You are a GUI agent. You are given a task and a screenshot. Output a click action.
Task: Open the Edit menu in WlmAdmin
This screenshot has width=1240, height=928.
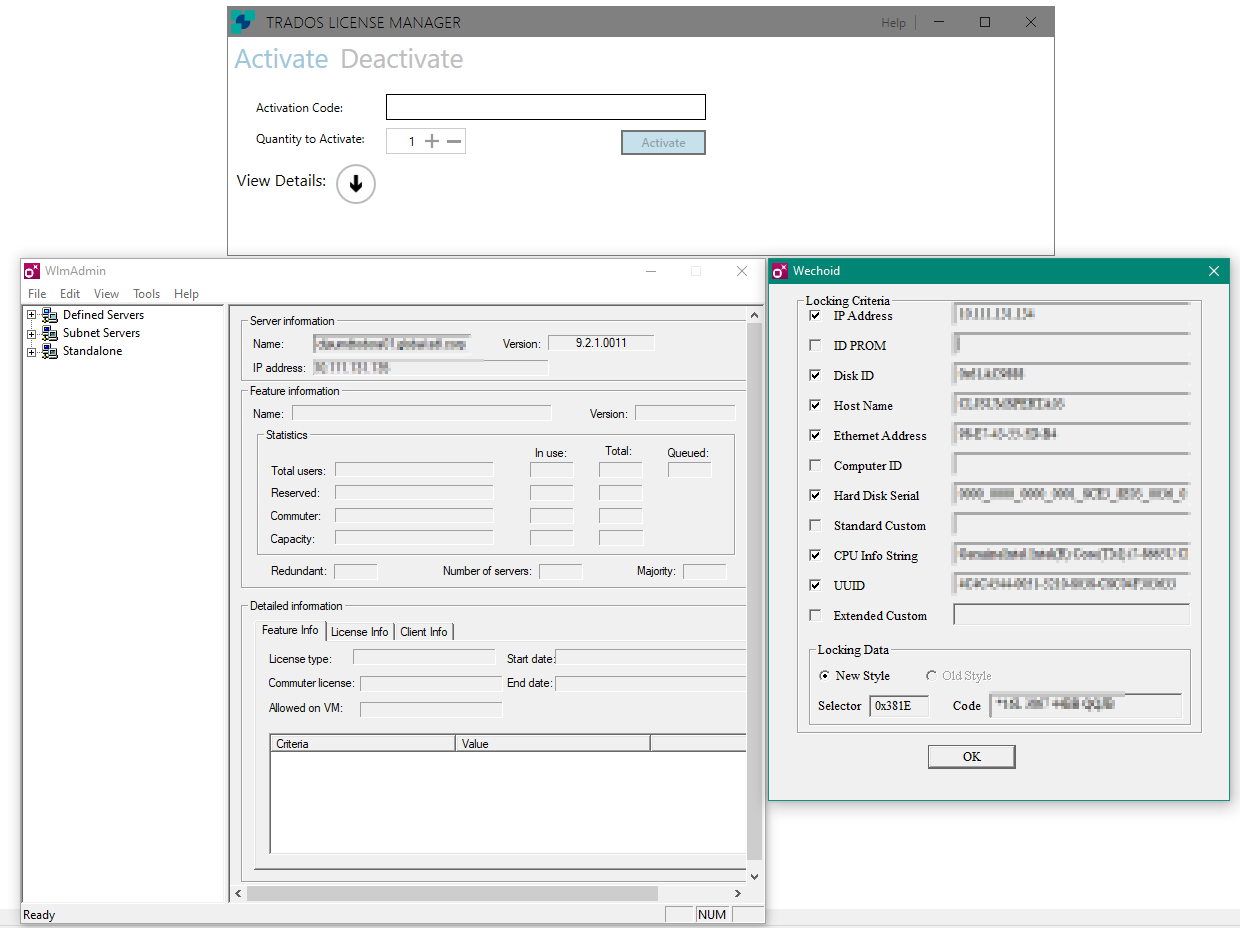[x=70, y=294]
